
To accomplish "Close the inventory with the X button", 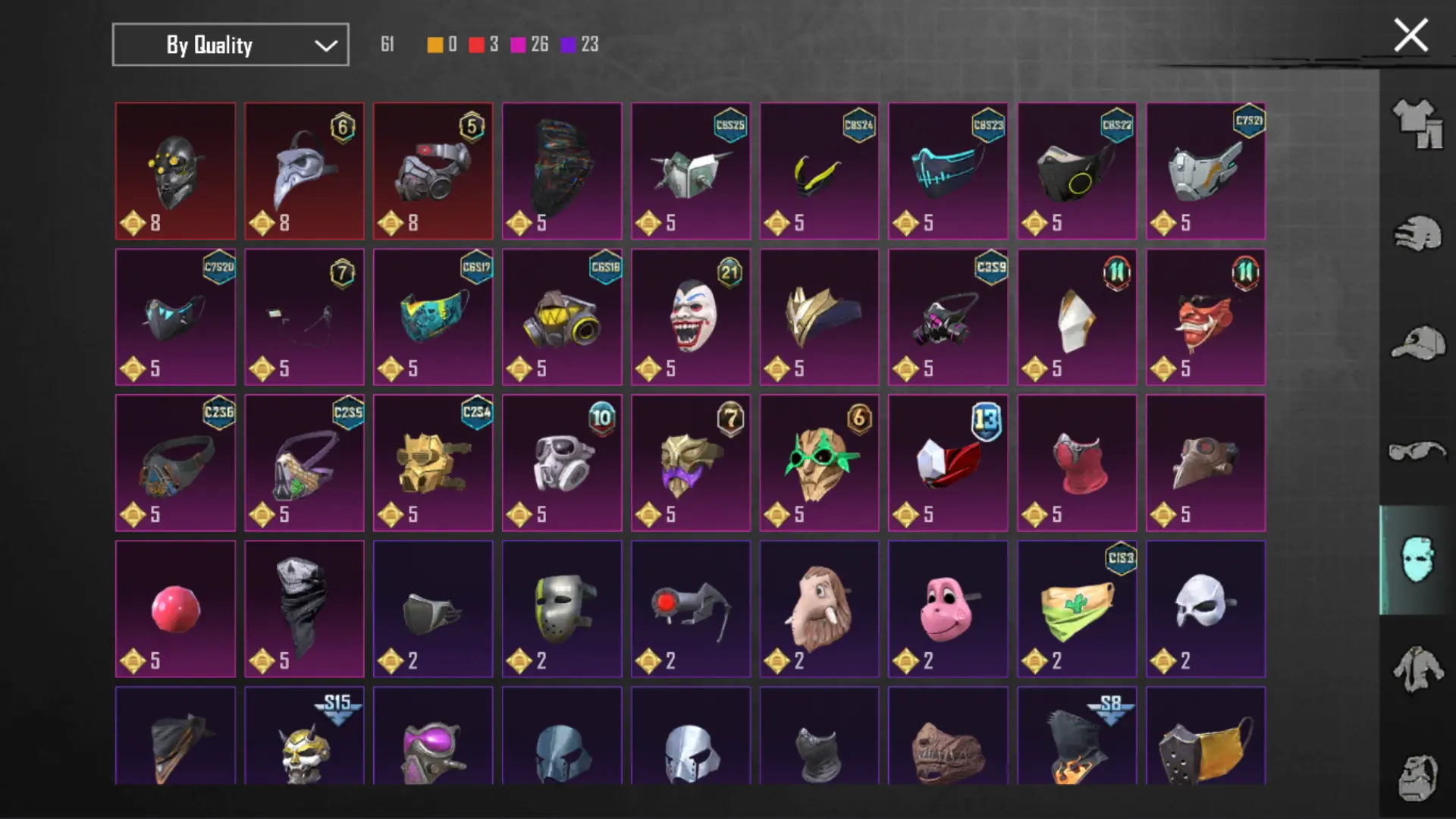I will tap(1410, 36).
